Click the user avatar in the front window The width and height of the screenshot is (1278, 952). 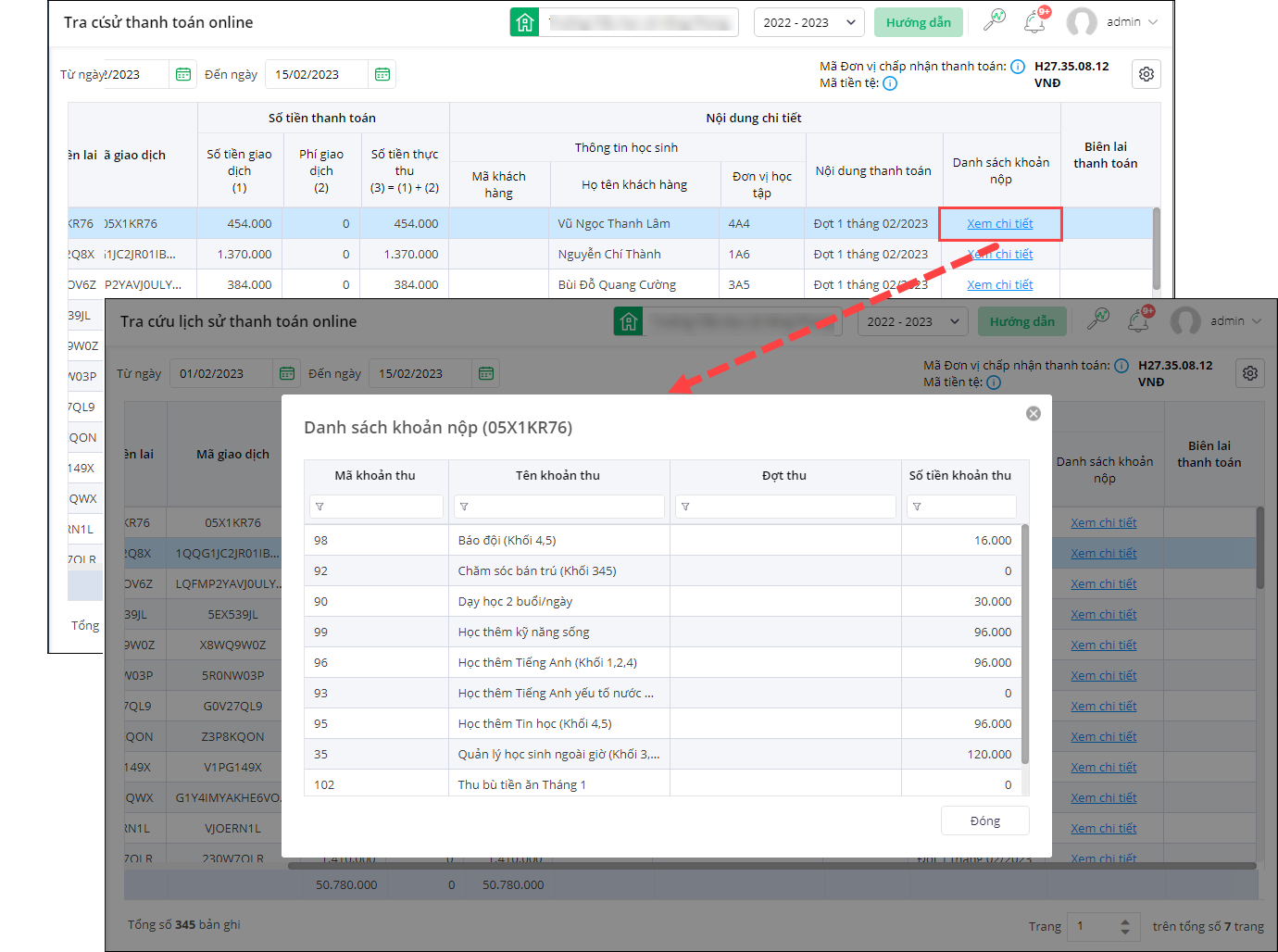point(1185,321)
